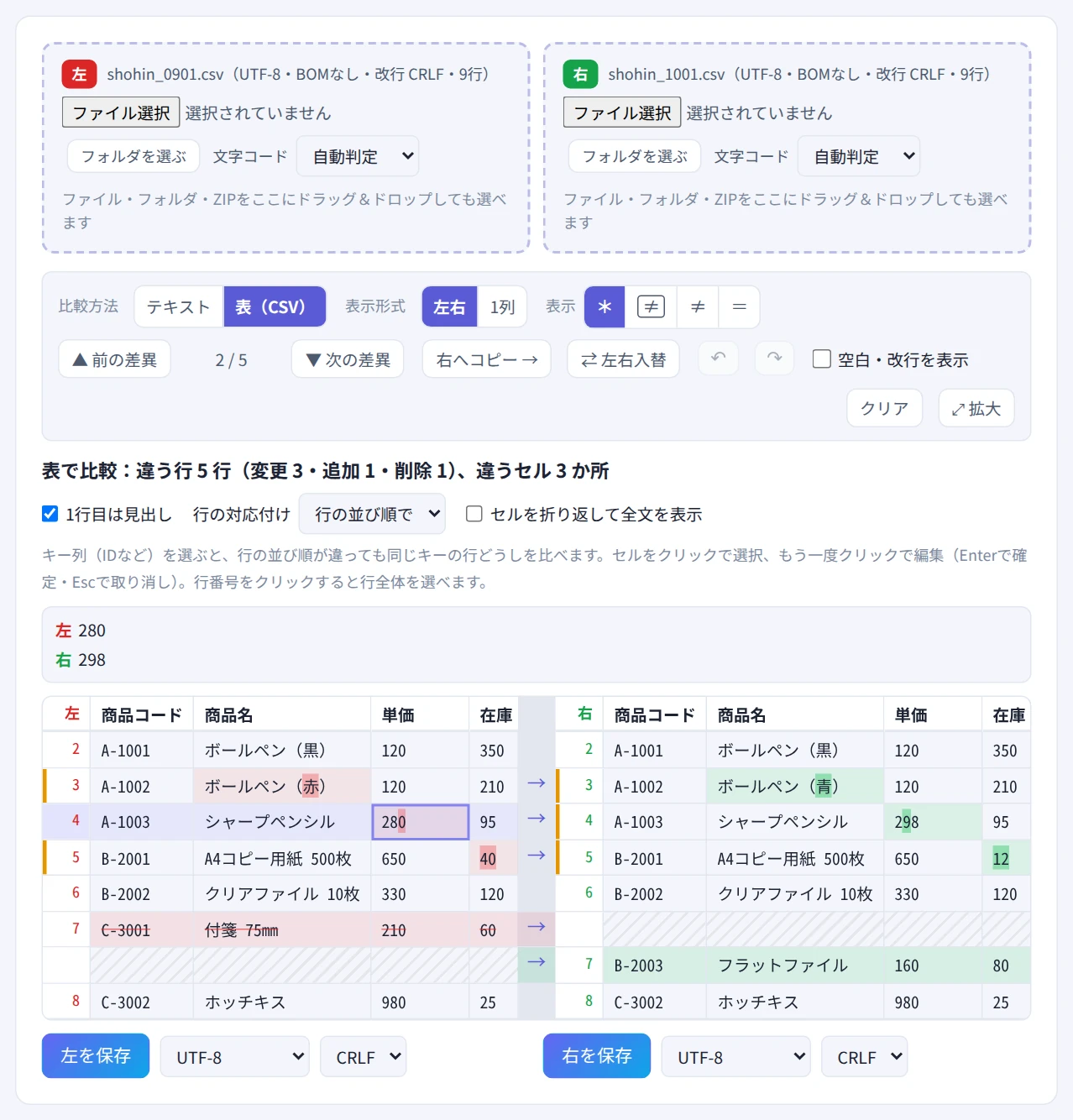Select right cell 298 in row A-1003

(x=932, y=822)
